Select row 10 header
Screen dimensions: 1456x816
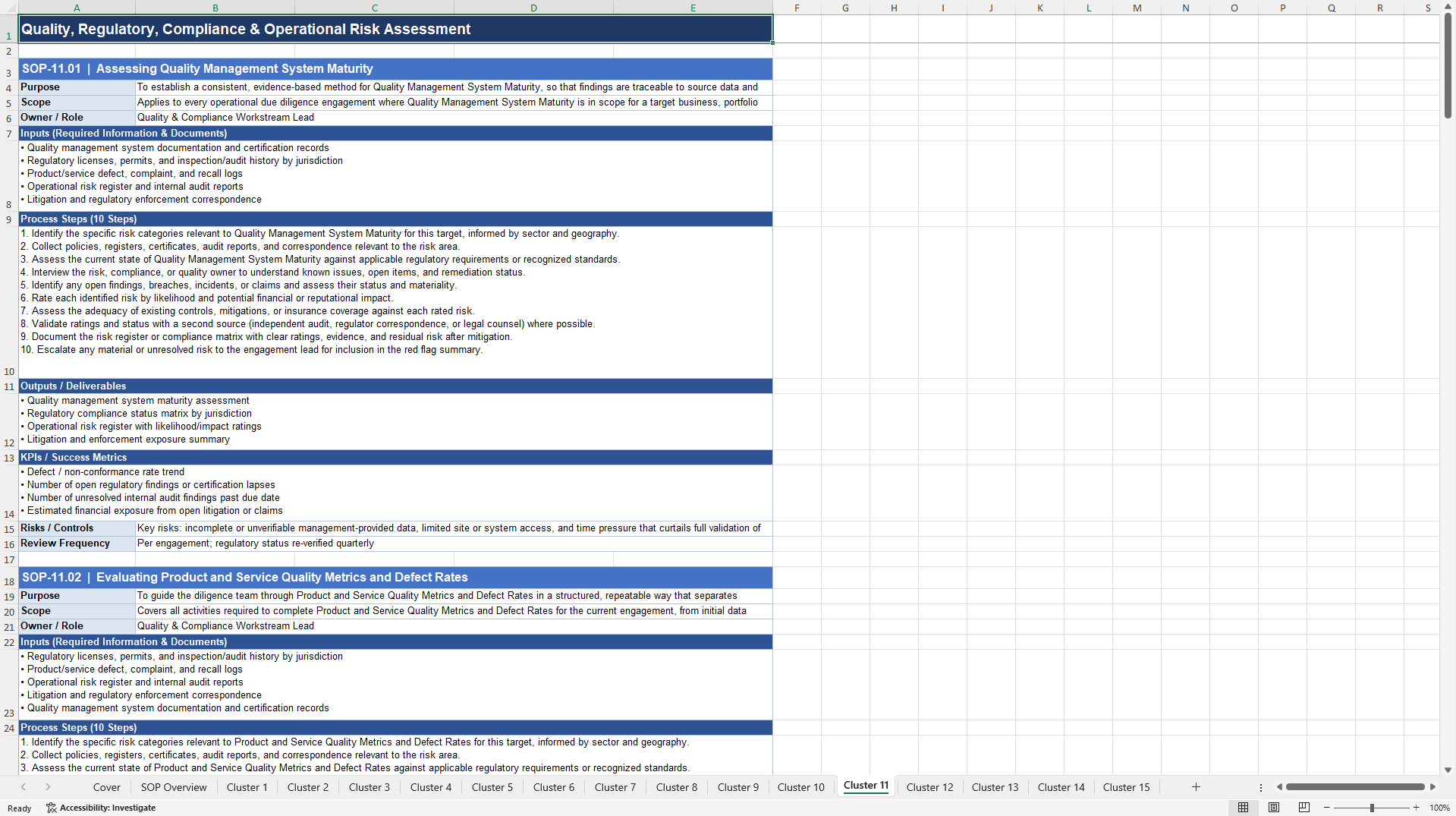click(x=9, y=302)
